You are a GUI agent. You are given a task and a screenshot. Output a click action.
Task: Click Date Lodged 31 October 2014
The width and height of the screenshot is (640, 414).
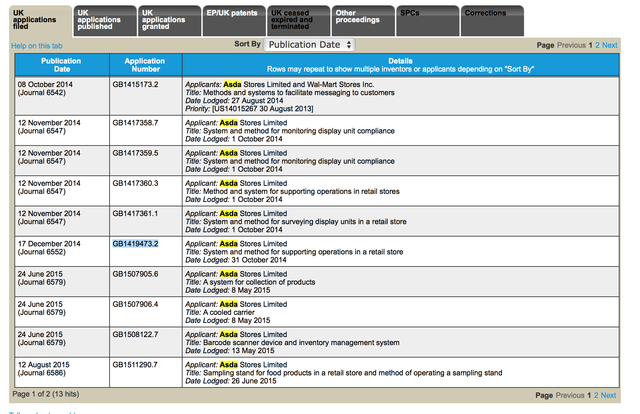[236, 260]
